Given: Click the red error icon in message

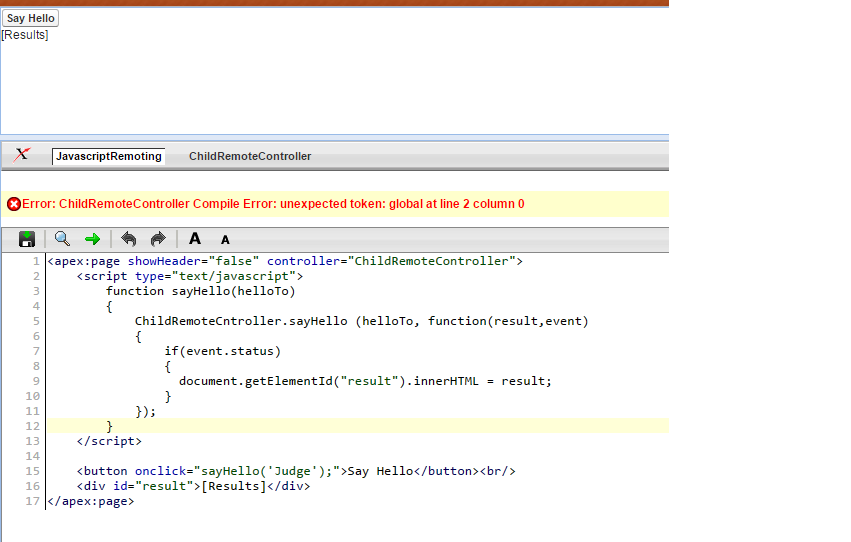Looking at the screenshot, I should (14, 204).
